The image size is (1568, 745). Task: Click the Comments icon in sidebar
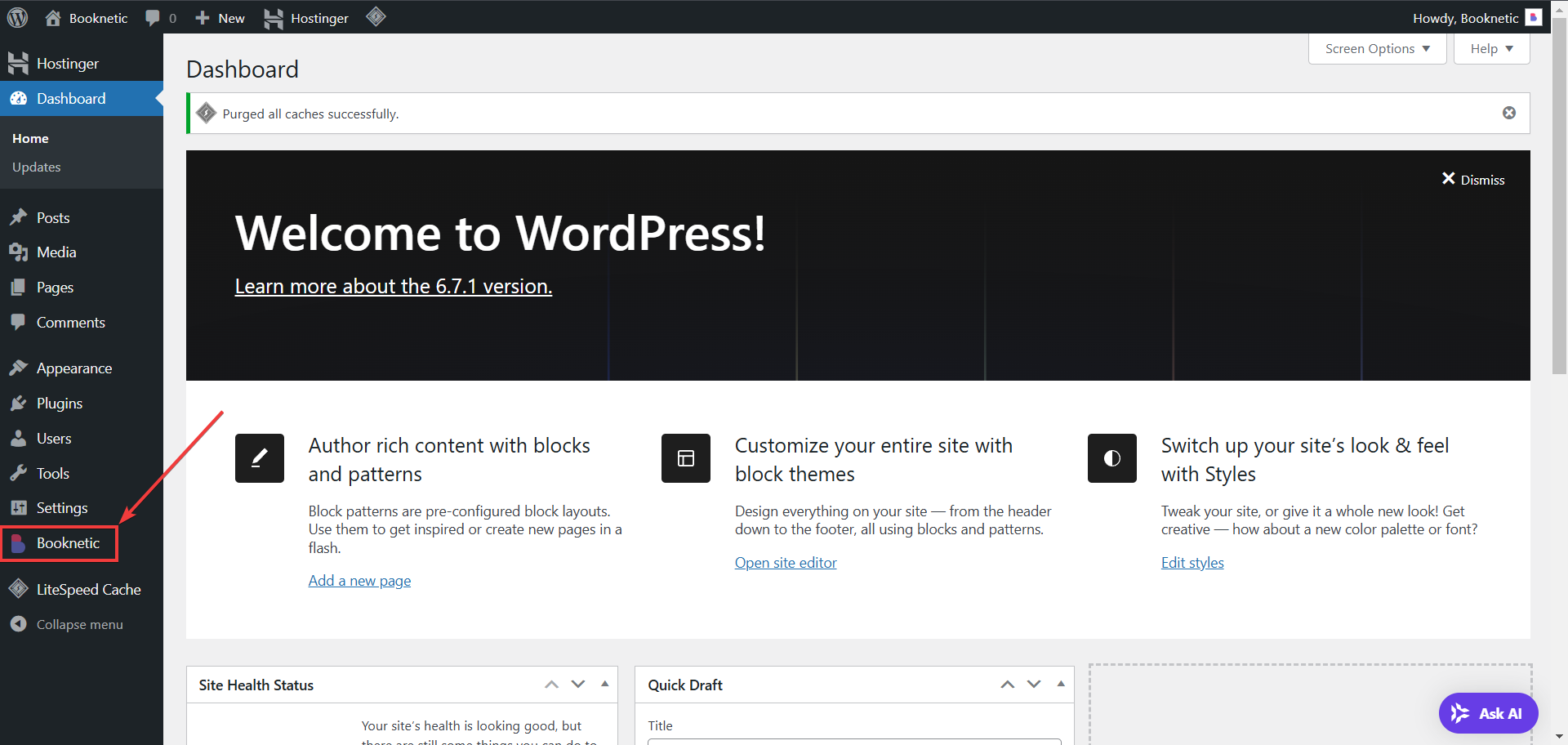tap(18, 322)
